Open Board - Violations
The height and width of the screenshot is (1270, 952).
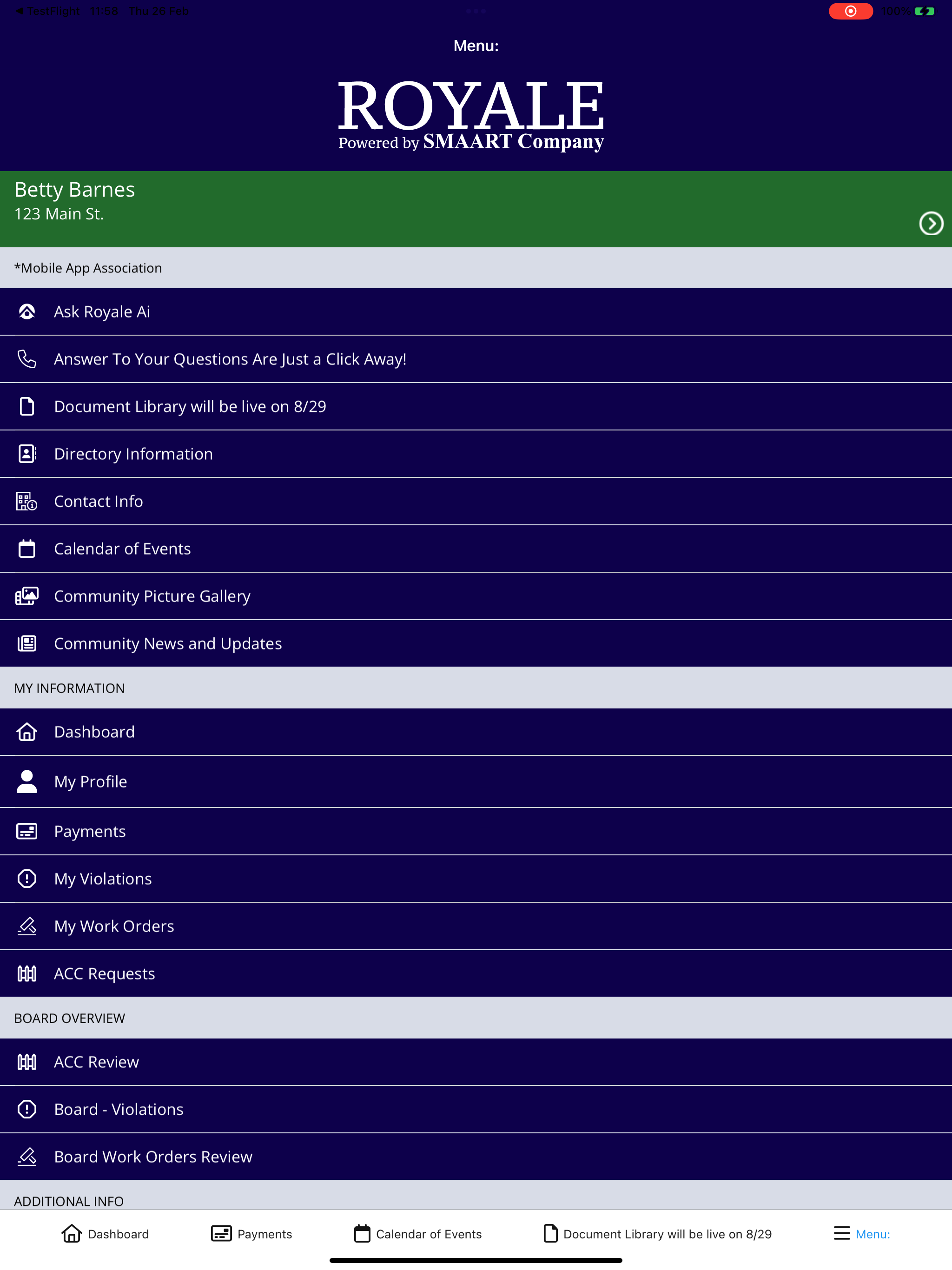[476, 1109]
